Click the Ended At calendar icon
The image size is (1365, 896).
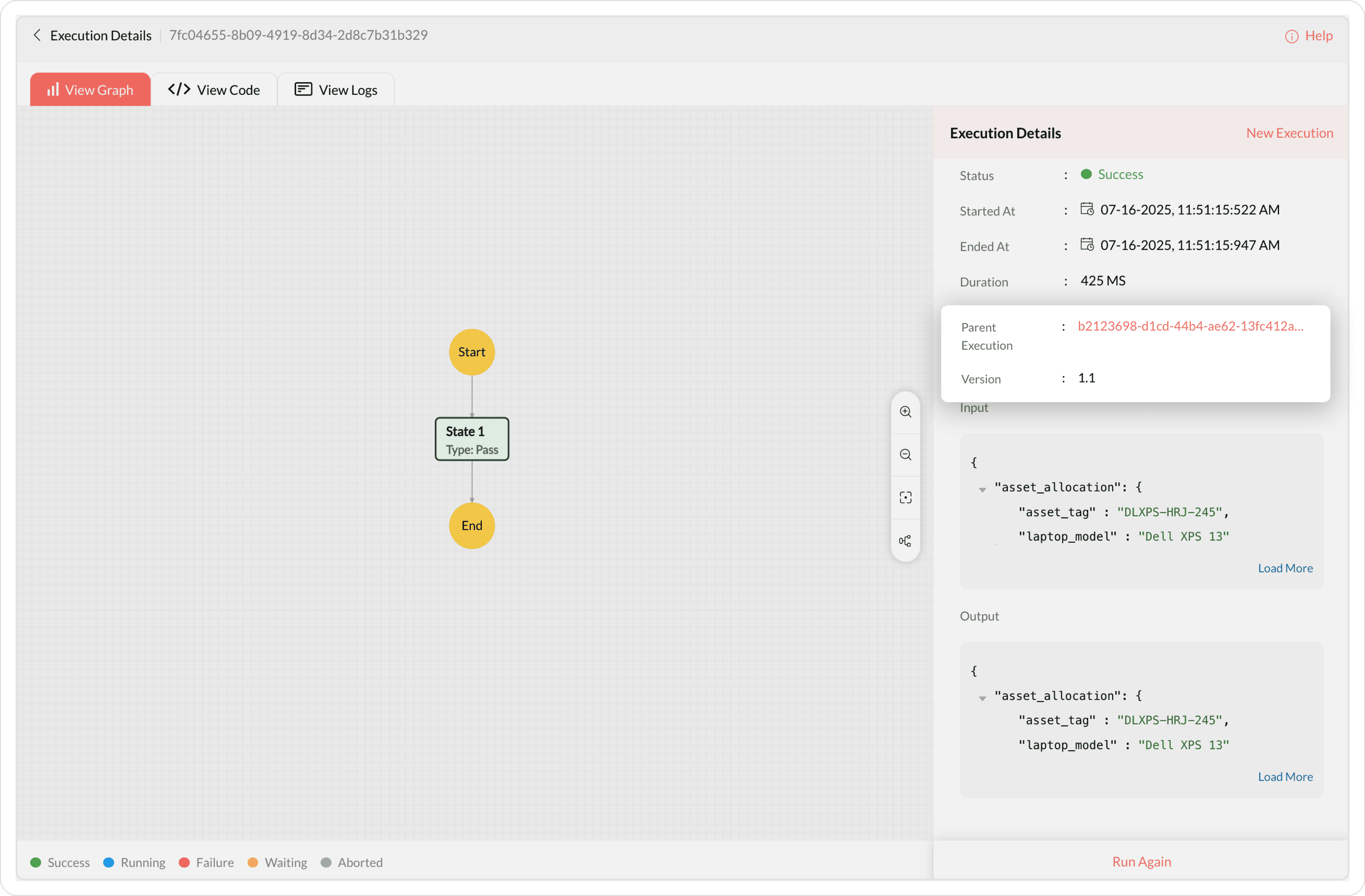1086,244
